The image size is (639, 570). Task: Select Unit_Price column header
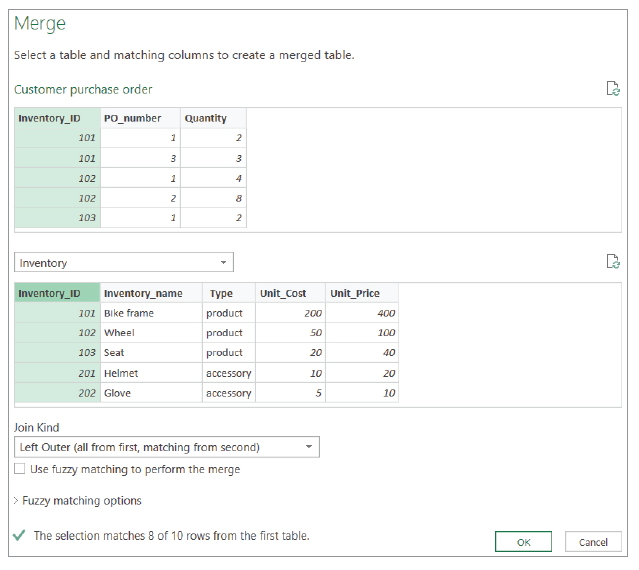(x=363, y=293)
